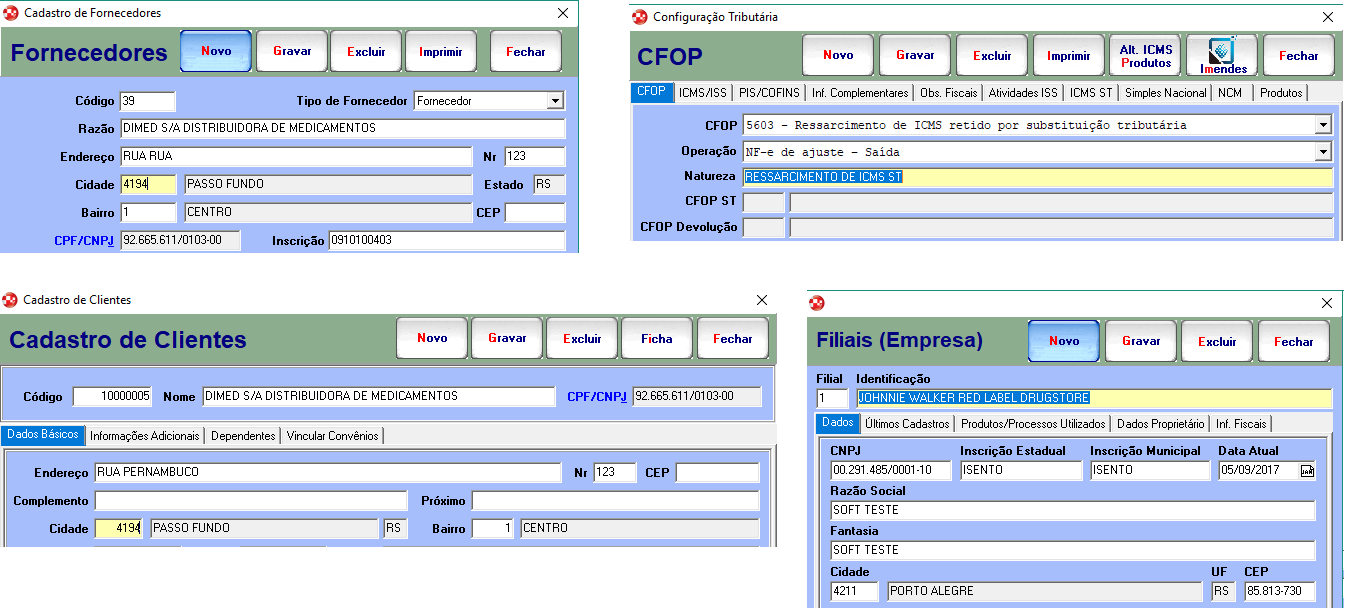Click Gravar in CFOP window
This screenshot has height=609, width=1346.
(x=915, y=56)
